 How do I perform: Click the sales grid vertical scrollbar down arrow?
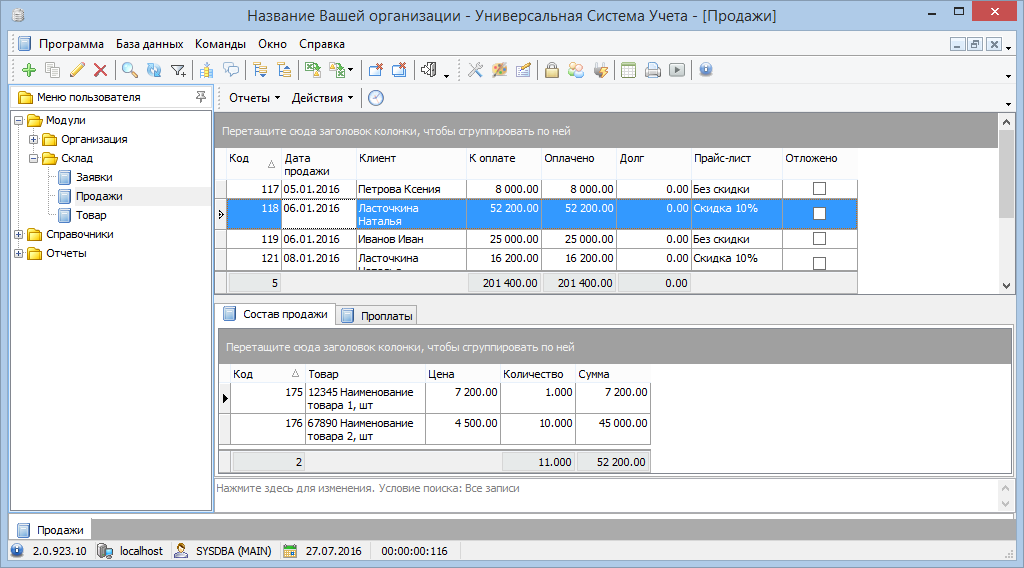coord(1006,286)
